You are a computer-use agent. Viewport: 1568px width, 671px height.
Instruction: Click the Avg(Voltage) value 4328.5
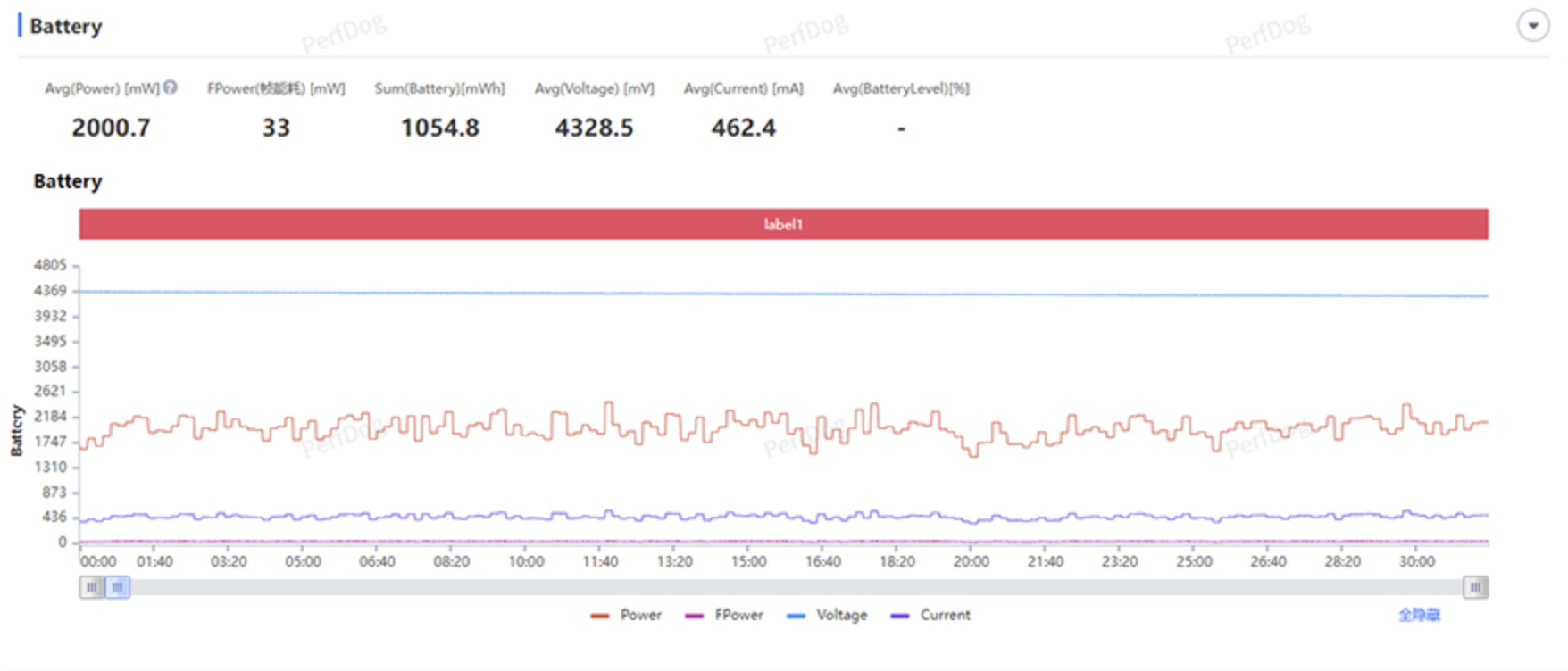(594, 128)
